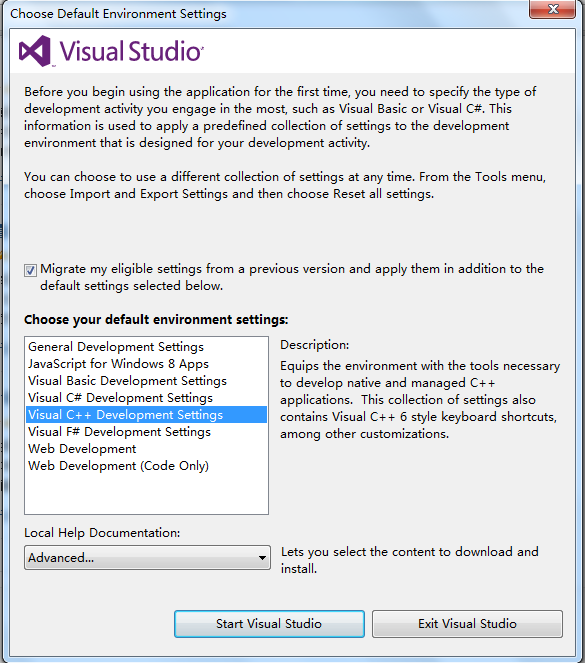Start Visual Studio with chosen settings

pos(269,624)
